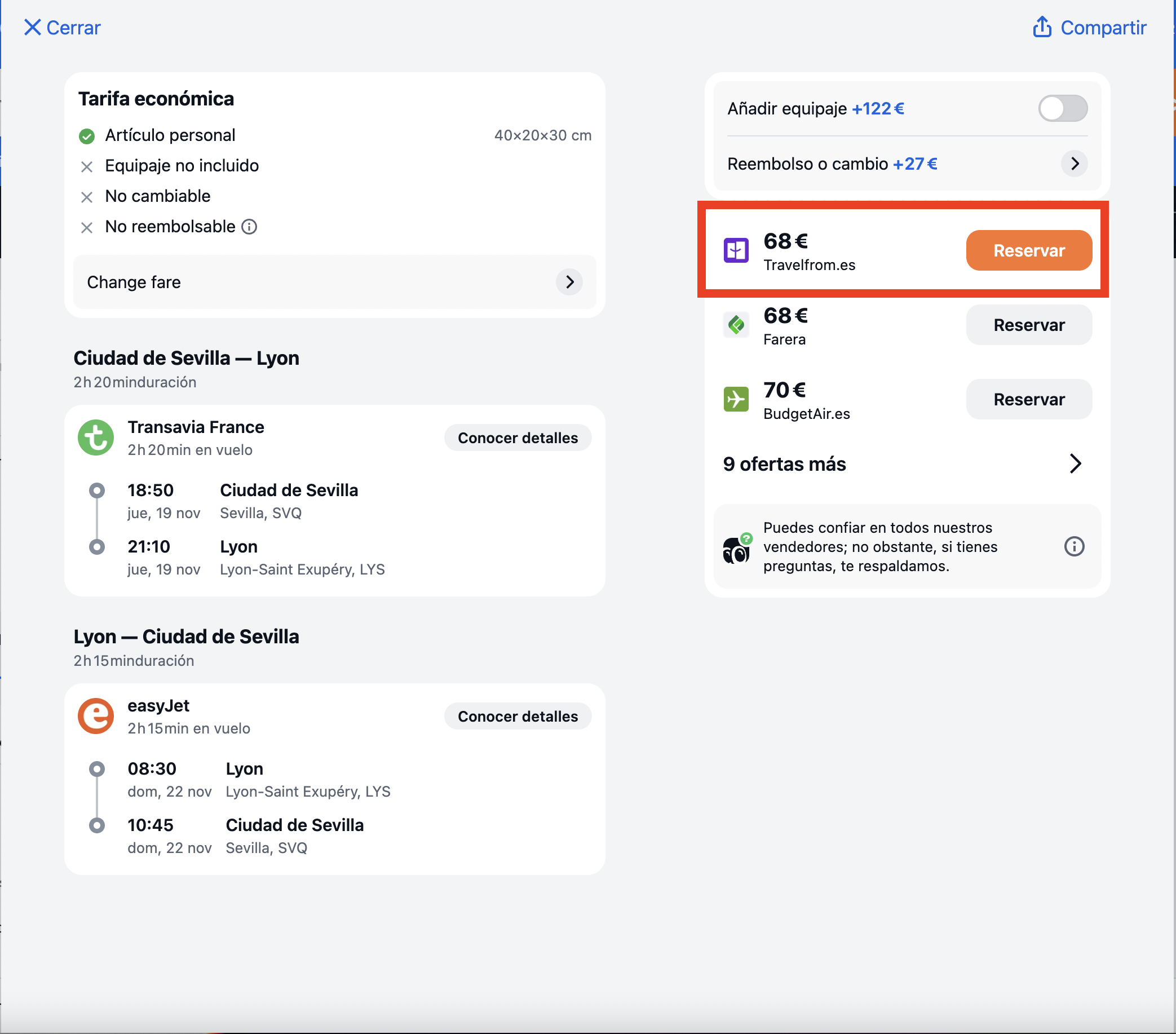Screen dimensions: 1176x1034
Task: Click Reservar for Travelfrom.es offer
Action: pos(1028,250)
